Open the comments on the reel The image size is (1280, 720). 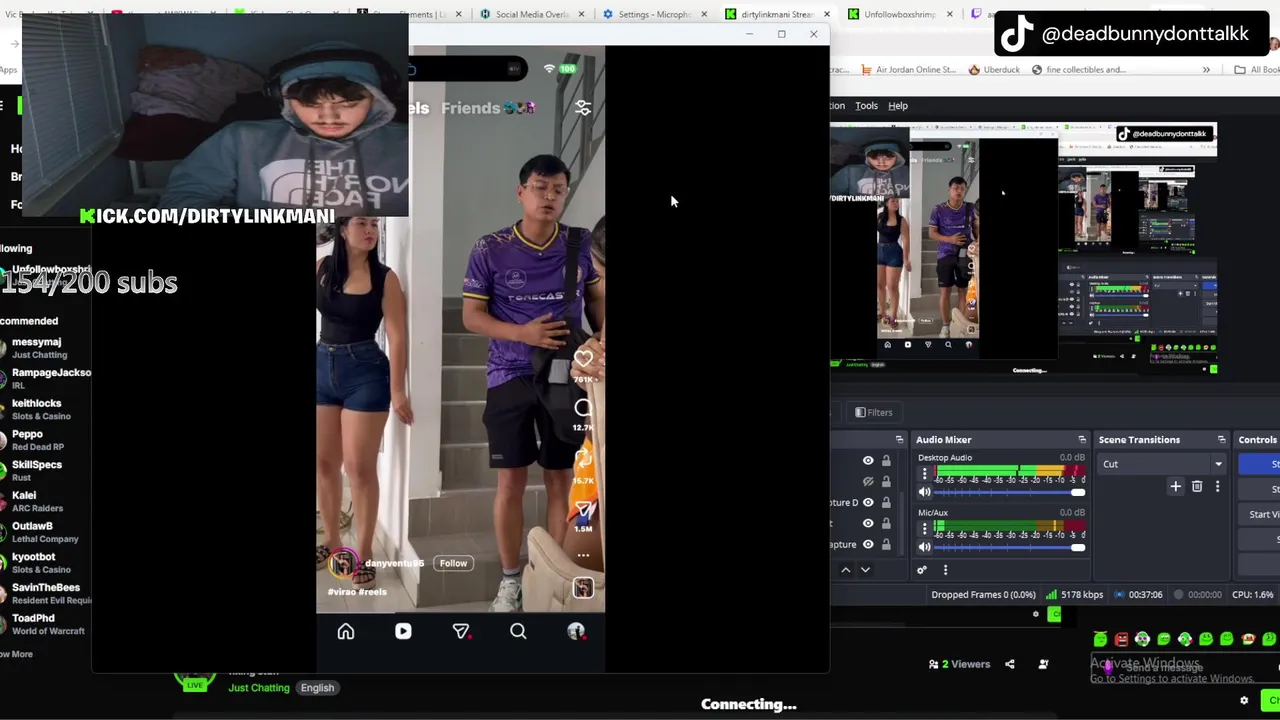(583, 407)
